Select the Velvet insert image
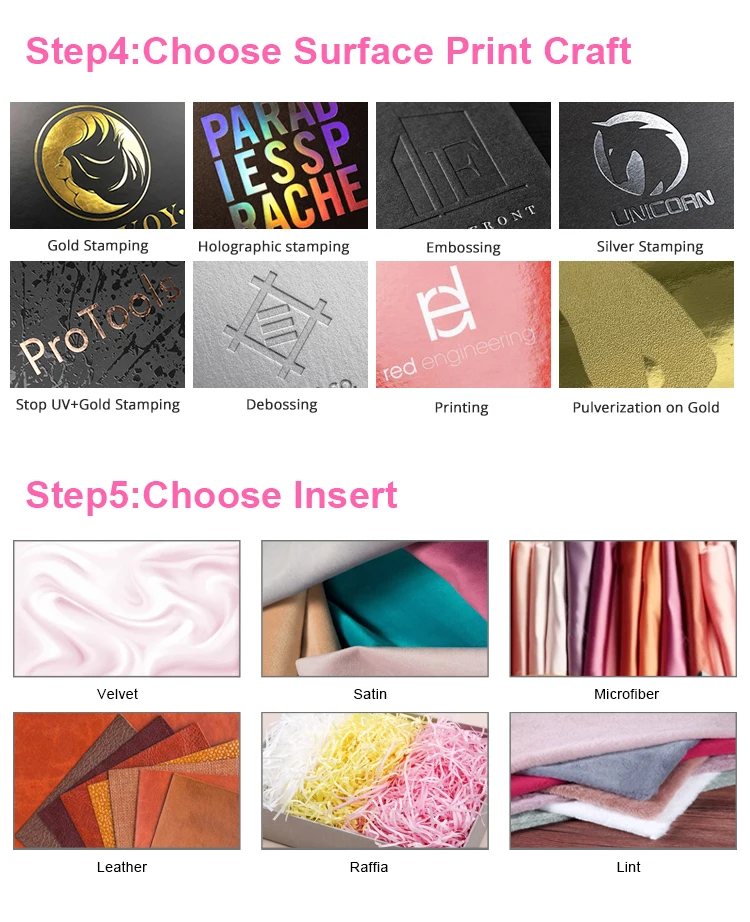 pos(126,609)
